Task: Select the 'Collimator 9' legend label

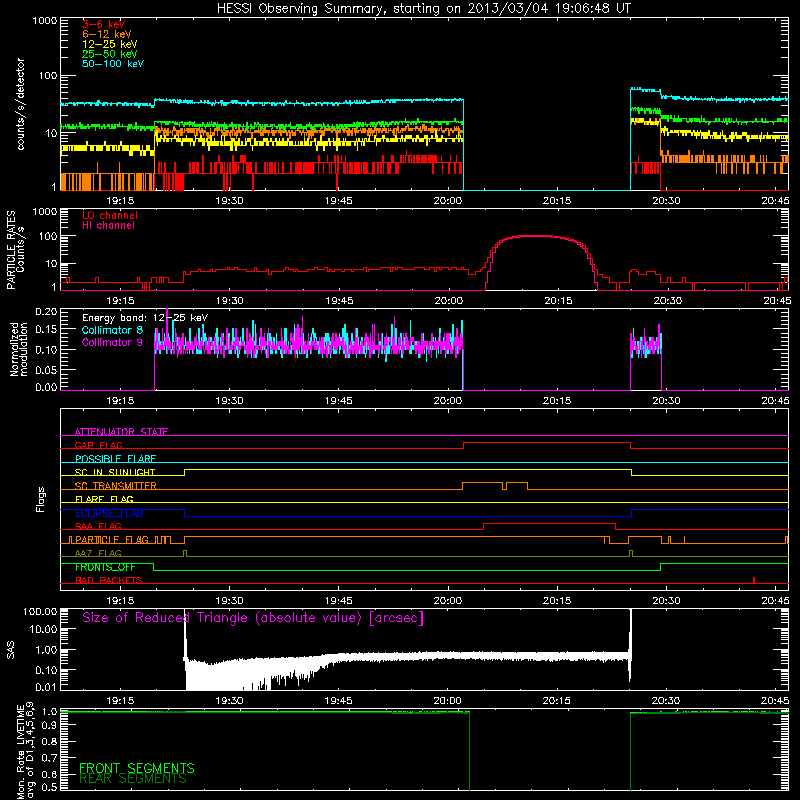Action: 112,342
